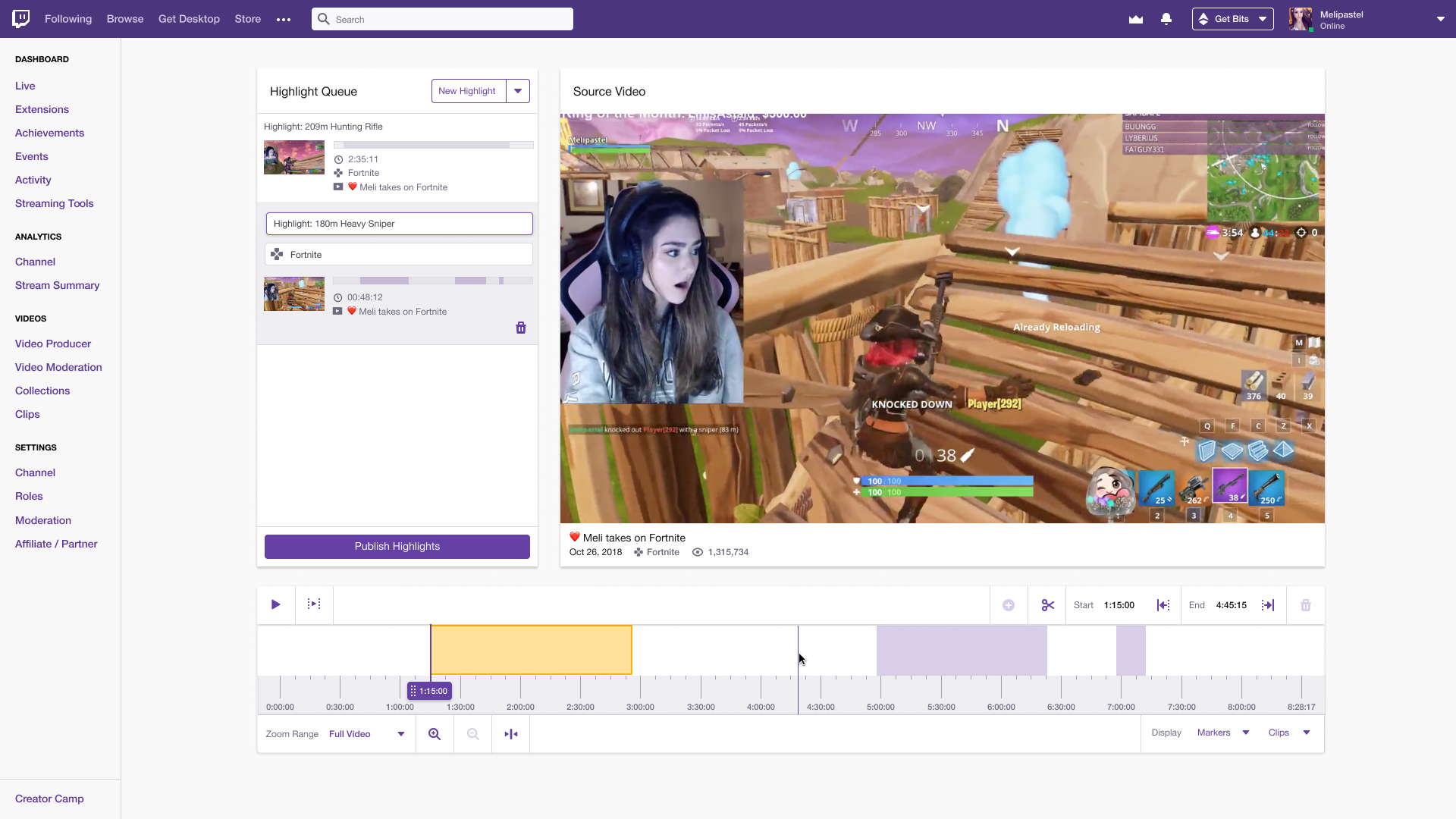Viewport: 1456px width, 819px height.
Task: Open the Clips display dropdown
Action: (1289, 733)
